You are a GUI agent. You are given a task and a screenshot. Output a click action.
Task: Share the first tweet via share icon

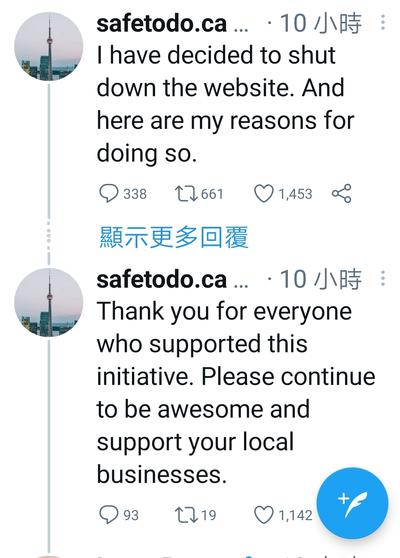[342, 194]
